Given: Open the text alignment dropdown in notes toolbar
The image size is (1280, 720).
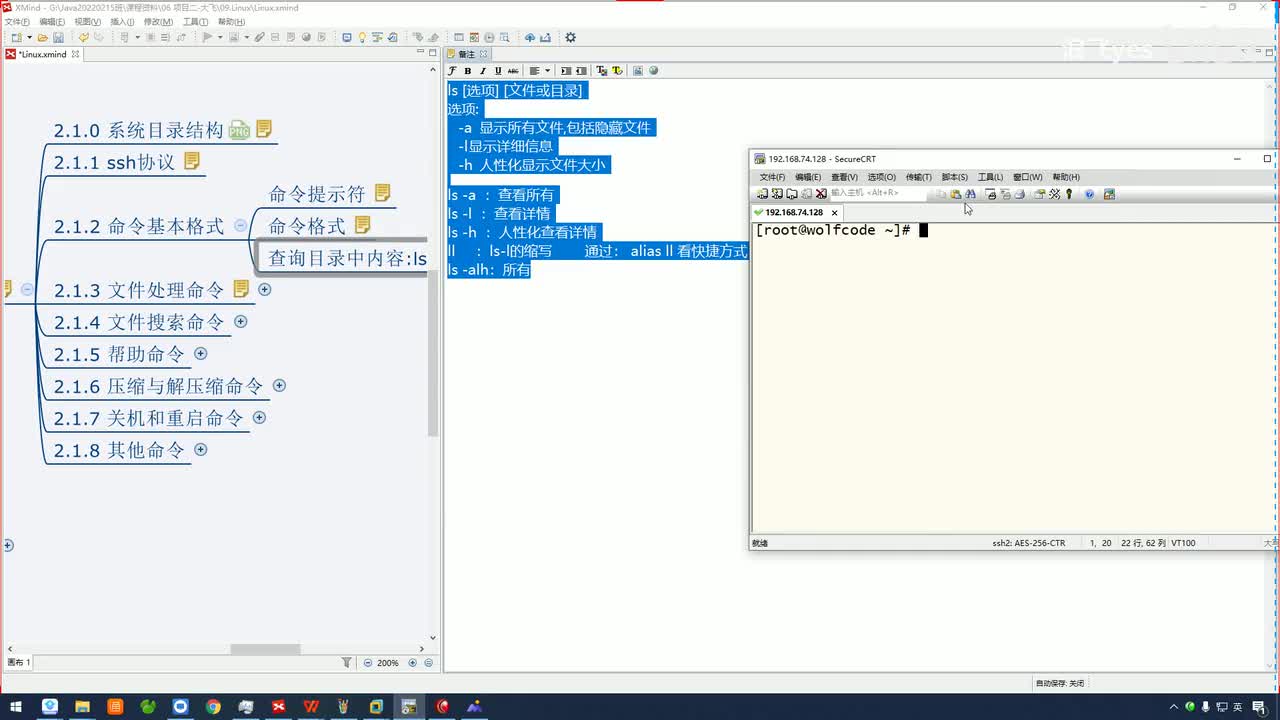Looking at the screenshot, I should [x=547, y=71].
